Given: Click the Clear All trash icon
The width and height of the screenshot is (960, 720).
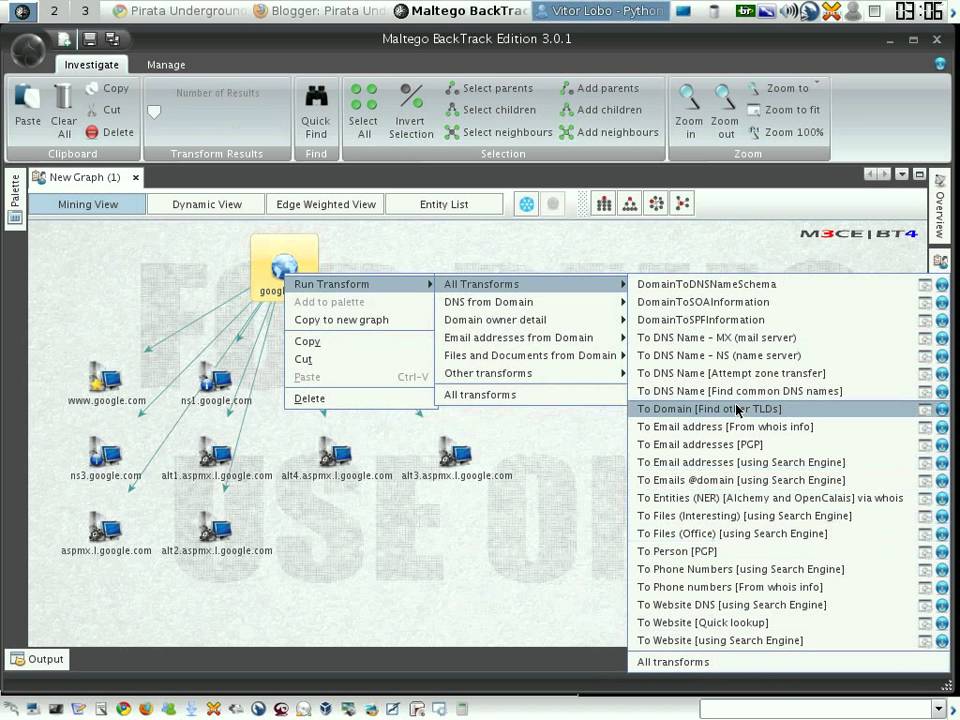Looking at the screenshot, I should [x=63, y=98].
